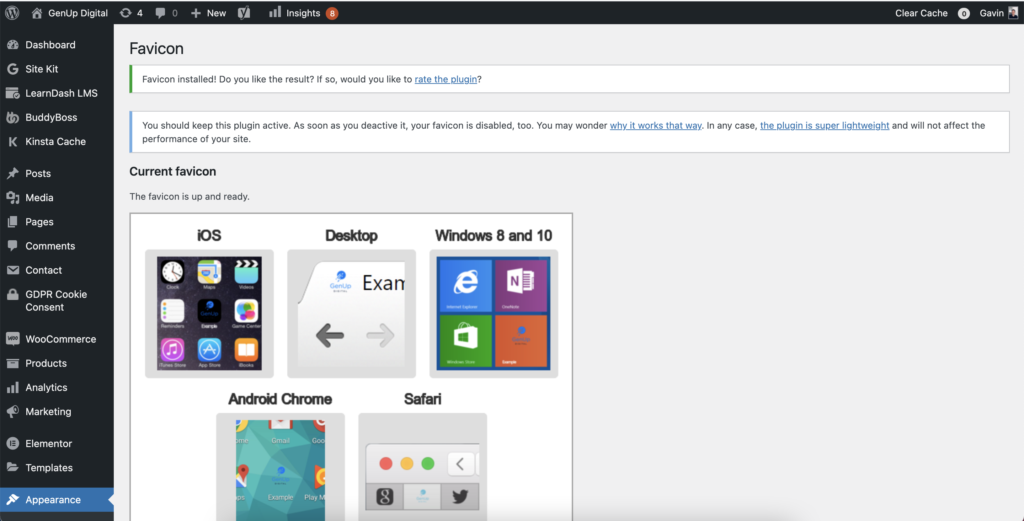Viewport: 1024px width, 521px height.
Task: Click the Safari favicon preview image
Action: coord(423,467)
